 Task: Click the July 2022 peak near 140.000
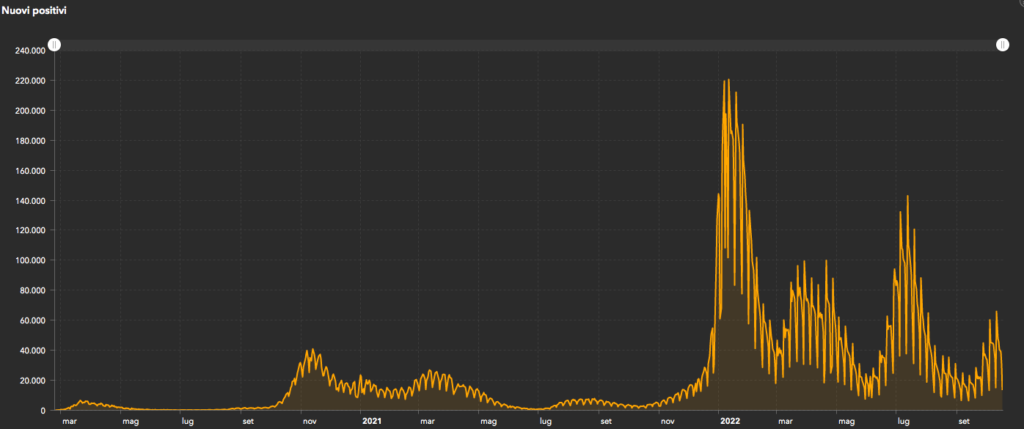pos(907,197)
